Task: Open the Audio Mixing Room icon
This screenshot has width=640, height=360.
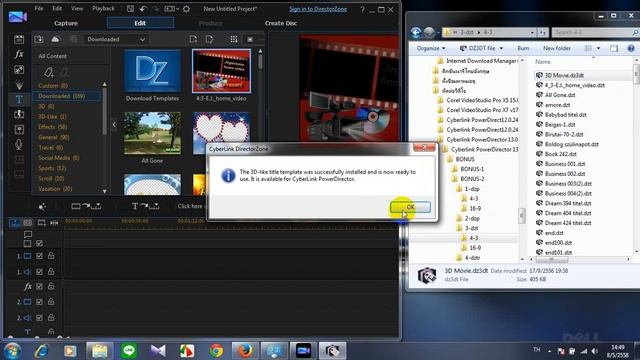Action: [19, 129]
